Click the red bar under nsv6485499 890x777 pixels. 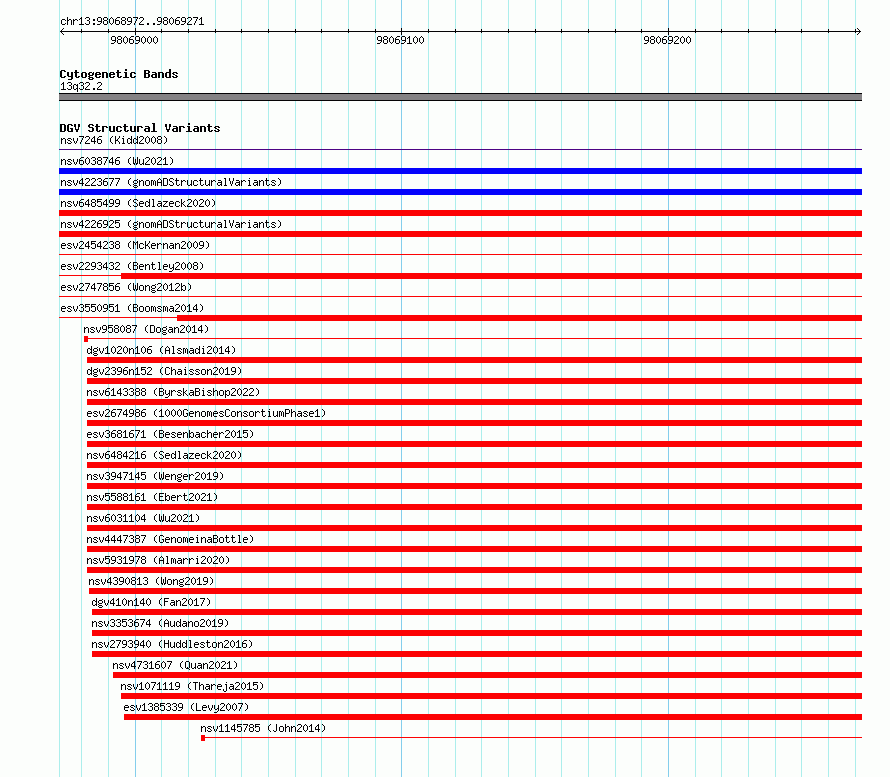click(460, 213)
